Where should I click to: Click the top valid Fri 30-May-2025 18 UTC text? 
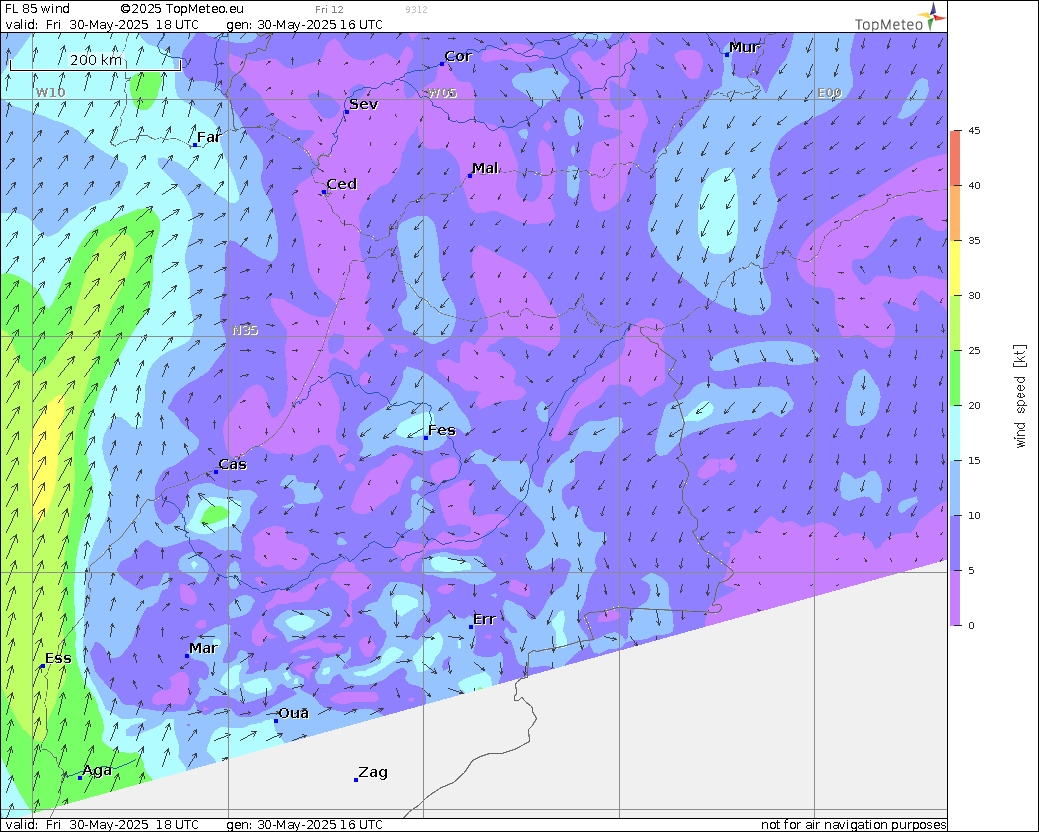click(x=101, y=25)
